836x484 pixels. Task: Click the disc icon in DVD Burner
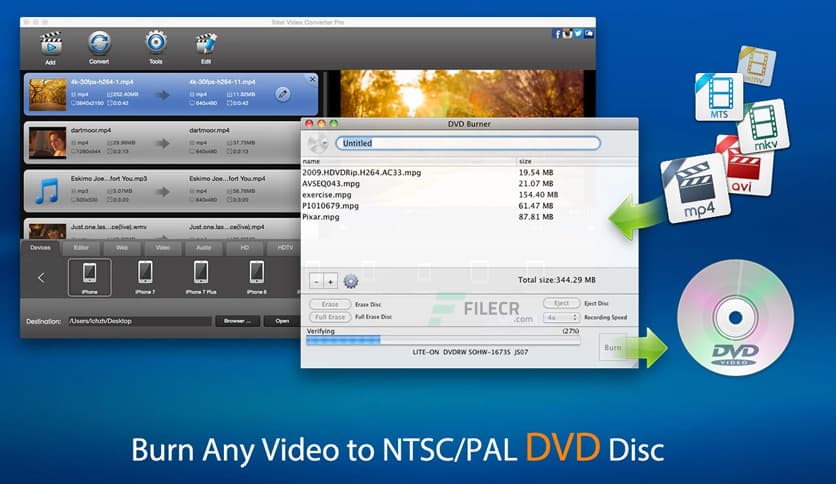click(318, 143)
